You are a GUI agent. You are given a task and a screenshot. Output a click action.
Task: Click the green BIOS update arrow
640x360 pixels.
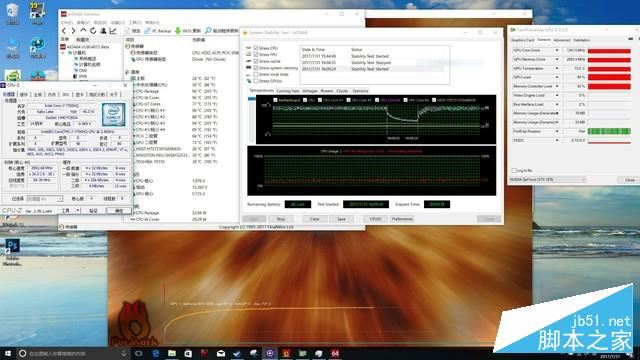178,31
